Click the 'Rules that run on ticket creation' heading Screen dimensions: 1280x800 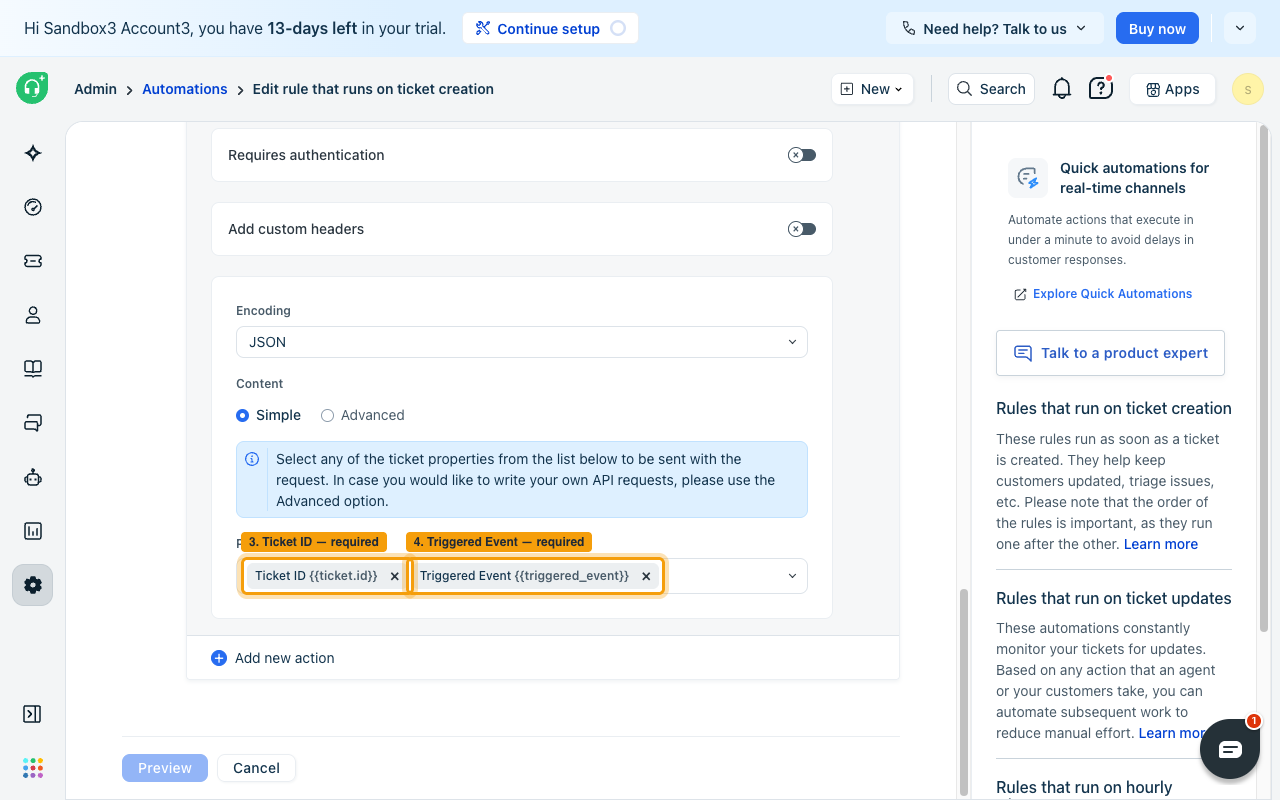coord(1114,408)
